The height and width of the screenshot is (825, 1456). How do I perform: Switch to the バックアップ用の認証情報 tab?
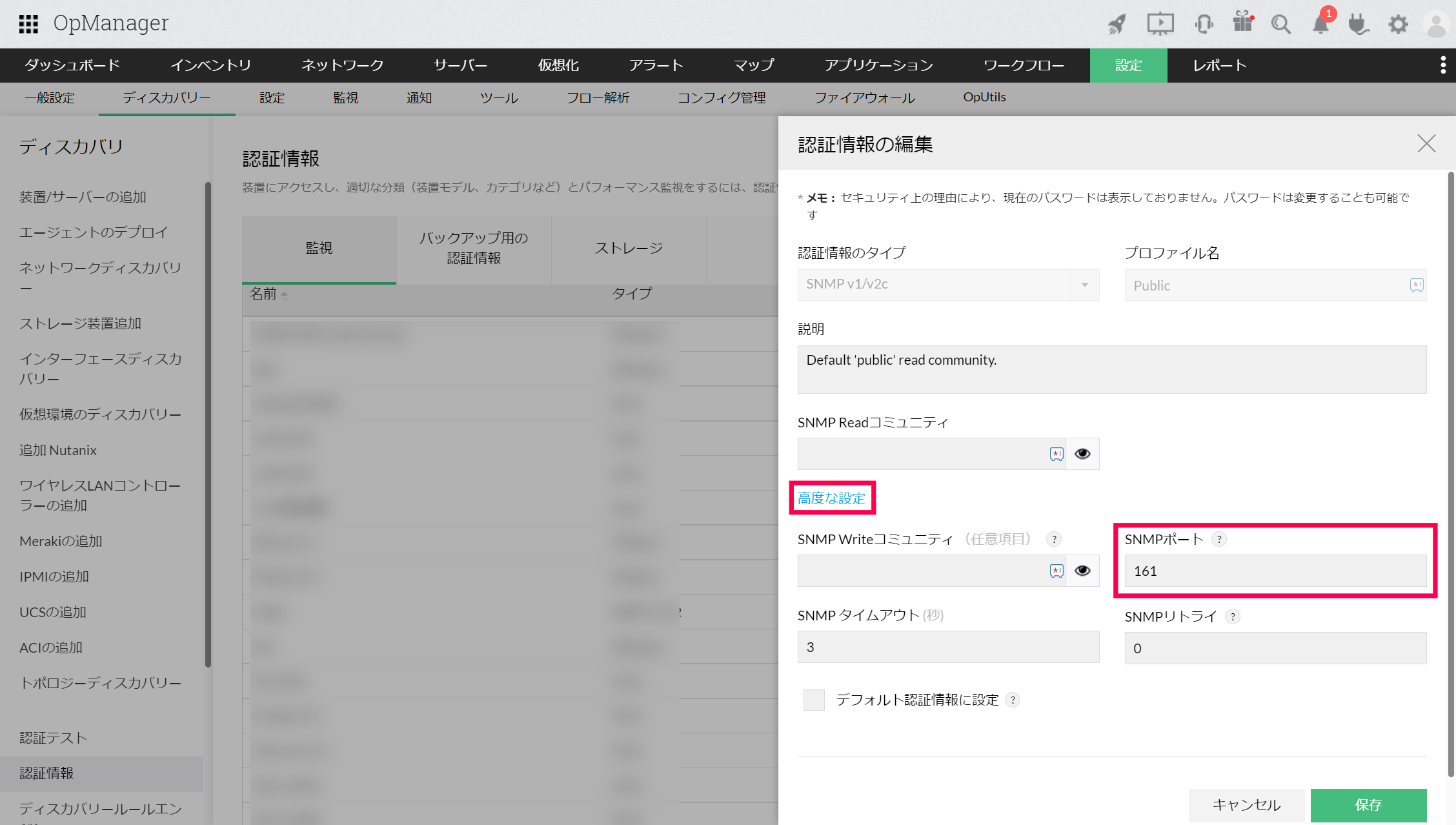pos(474,249)
